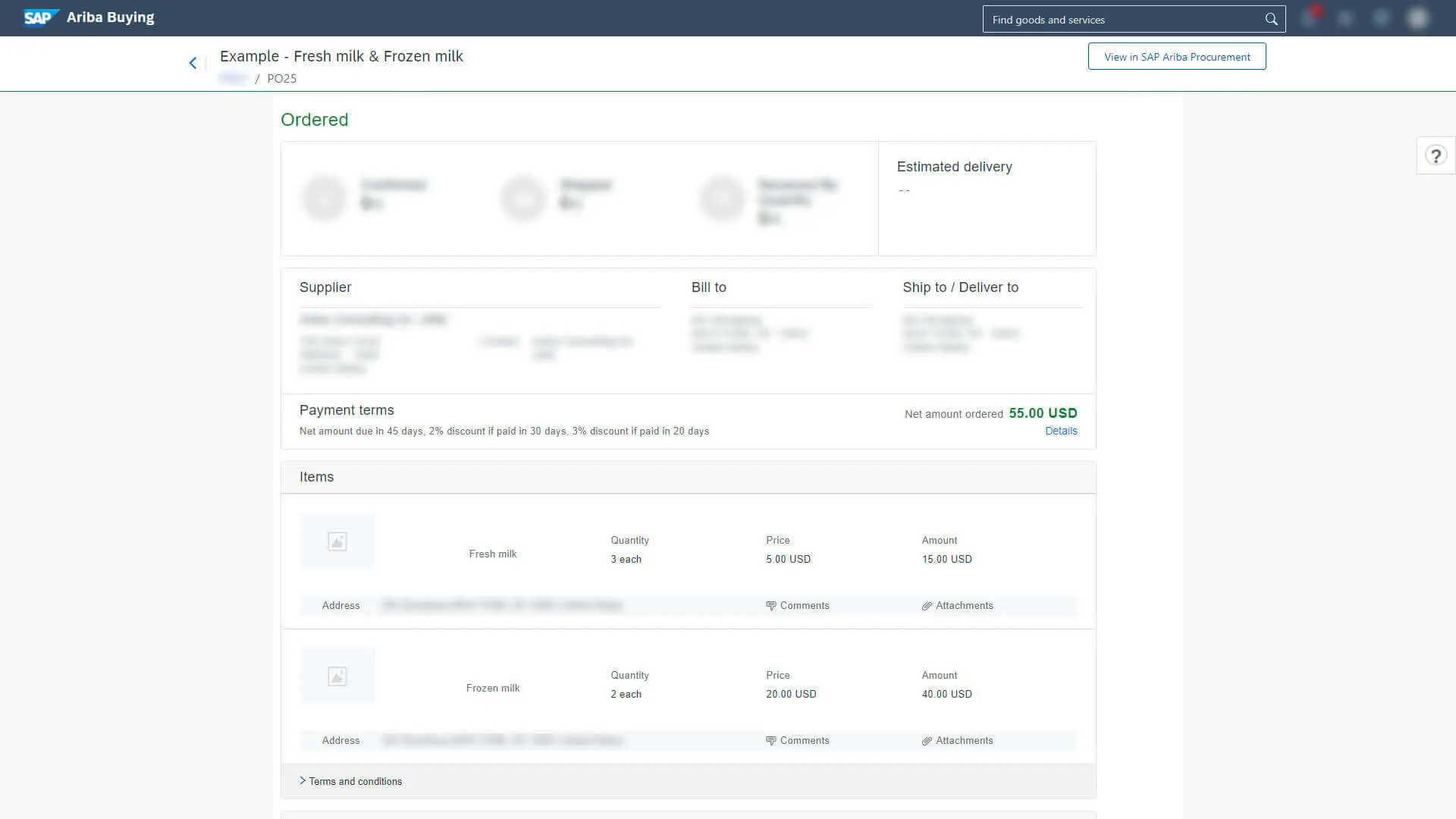Click the Supplier section heading

pyautogui.click(x=325, y=287)
